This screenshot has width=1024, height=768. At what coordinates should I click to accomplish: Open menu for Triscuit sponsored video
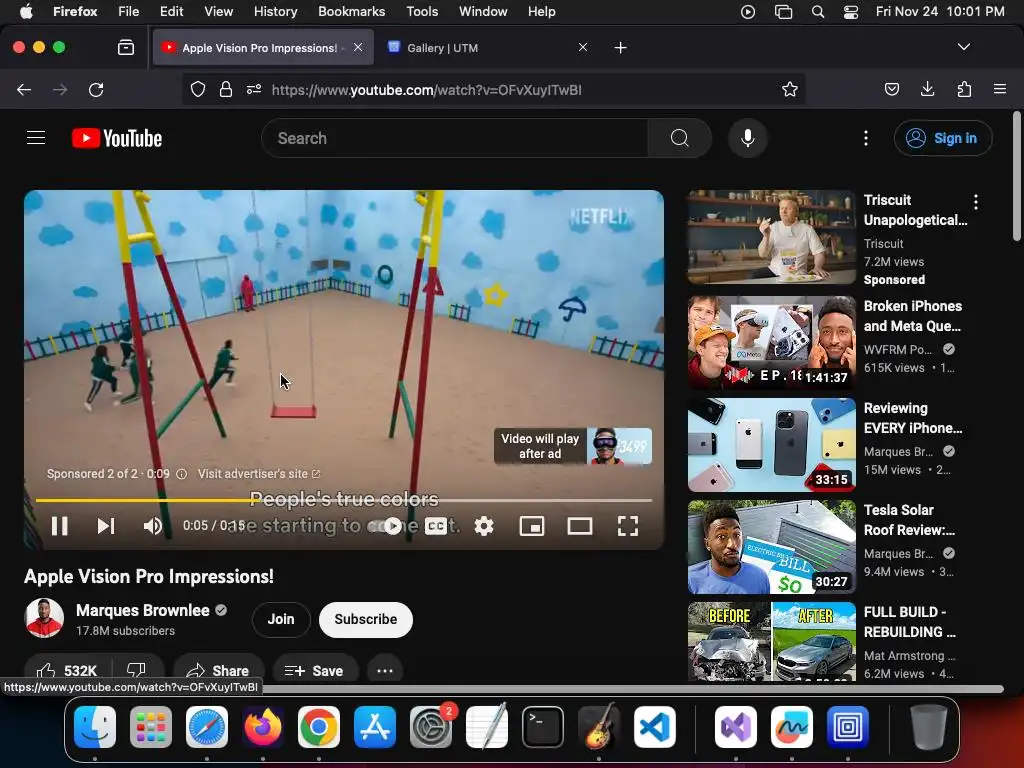[x=976, y=202]
